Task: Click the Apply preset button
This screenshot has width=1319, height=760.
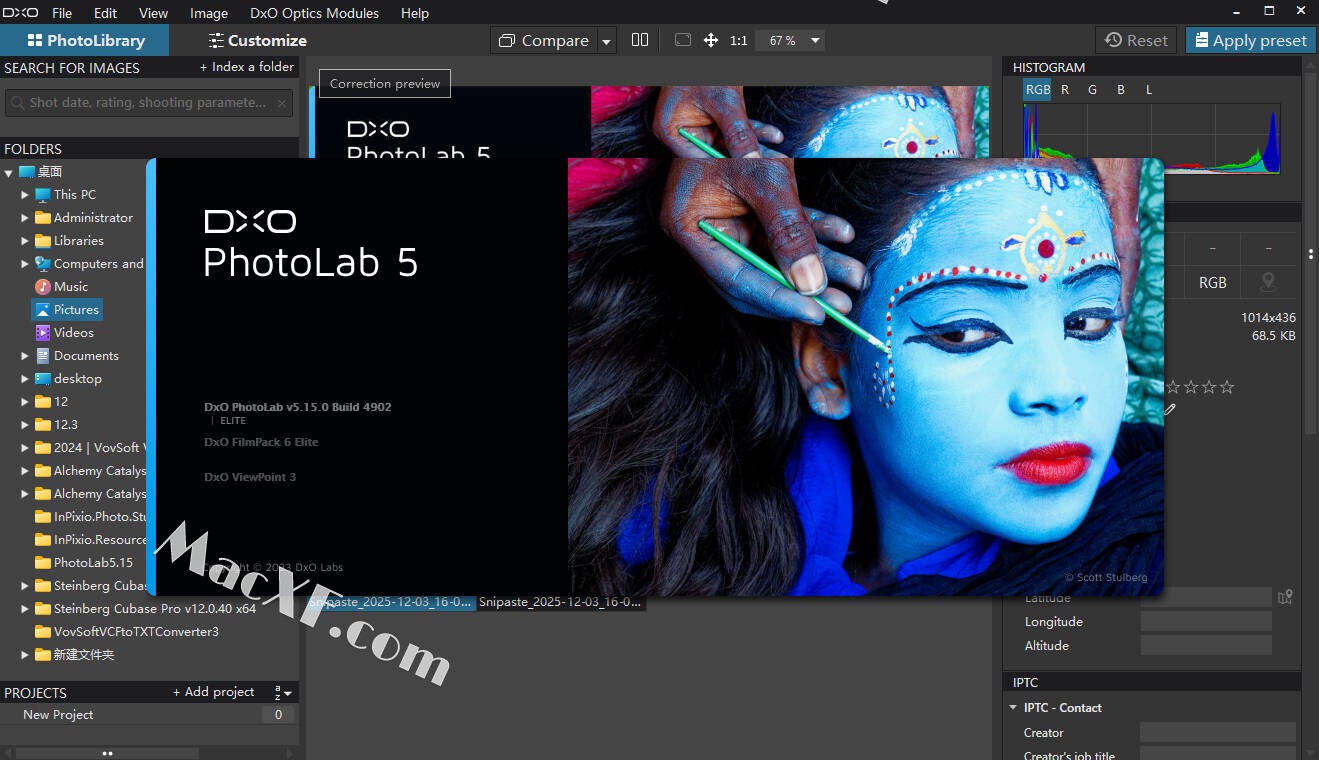Action: pyautogui.click(x=1249, y=41)
